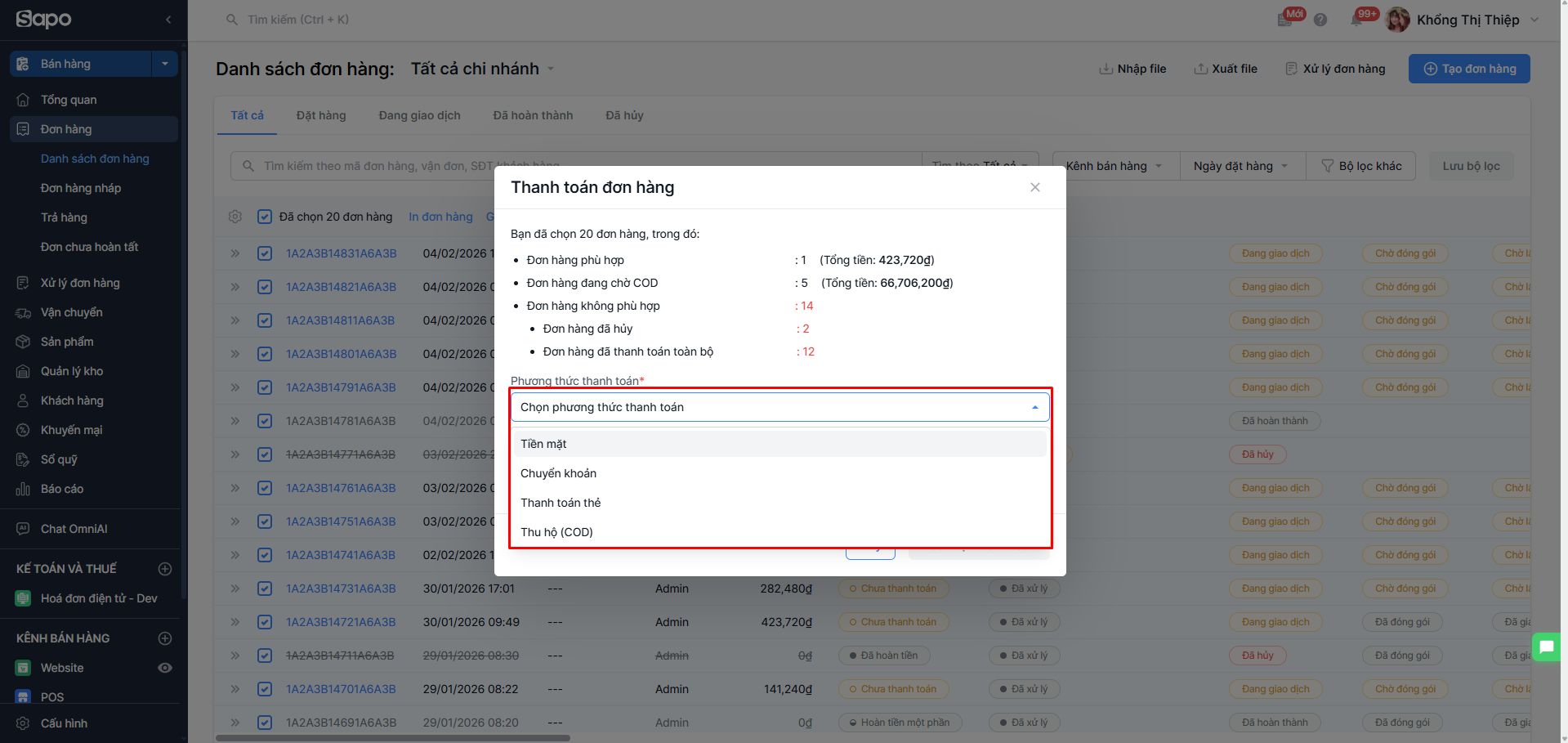
Task: Open the Bán hàng module dropdown arrow
Action: [165, 64]
